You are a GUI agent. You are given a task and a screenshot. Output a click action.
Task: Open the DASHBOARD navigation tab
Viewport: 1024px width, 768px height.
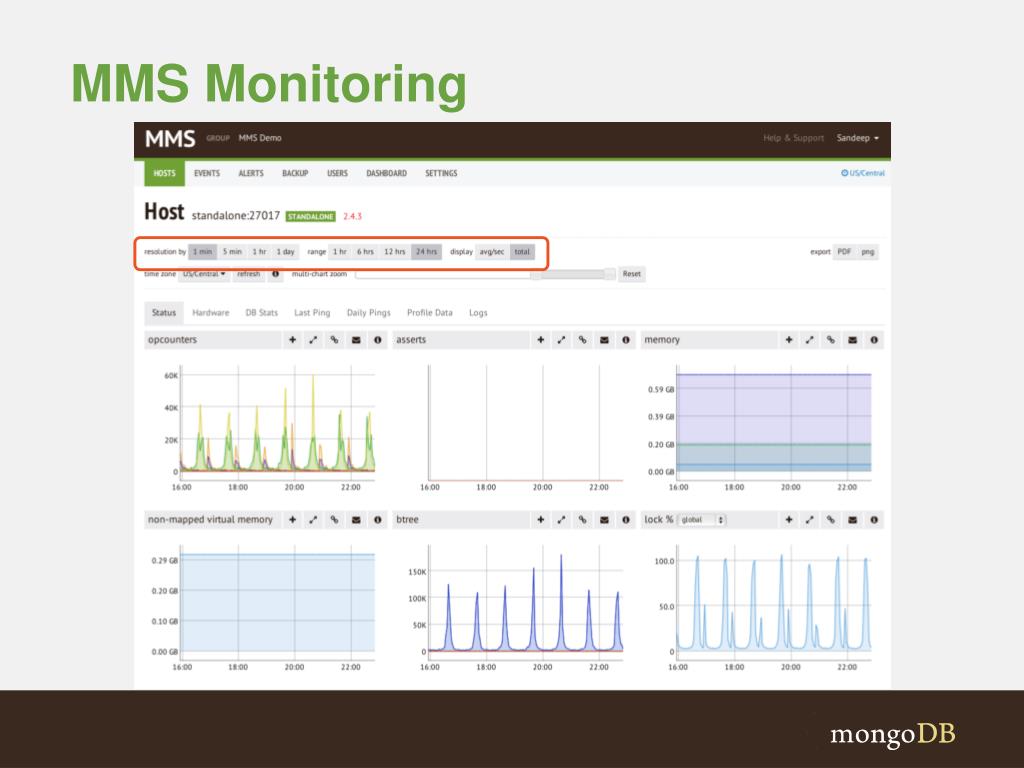click(x=387, y=173)
